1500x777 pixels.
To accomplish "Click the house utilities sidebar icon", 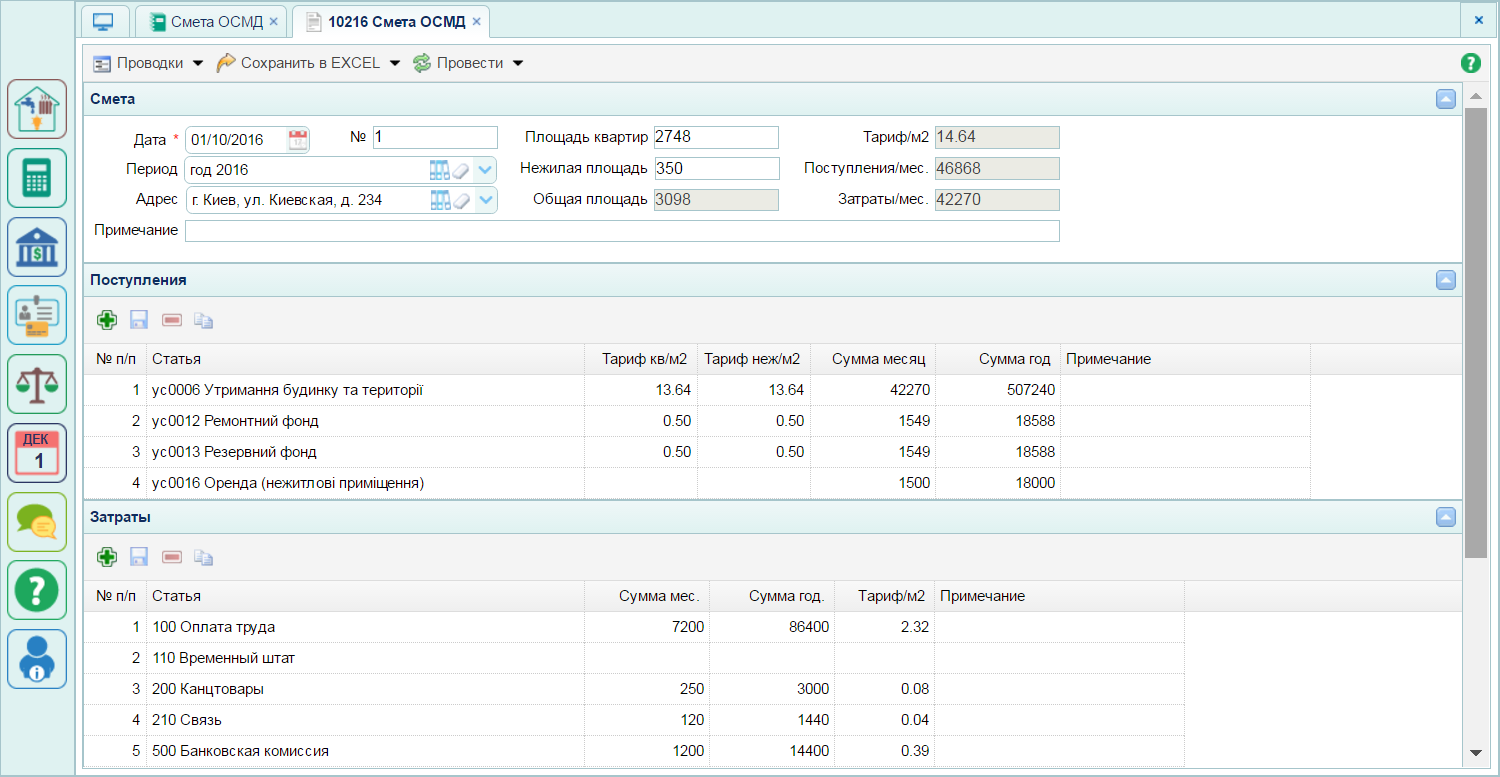I will coord(37,109).
